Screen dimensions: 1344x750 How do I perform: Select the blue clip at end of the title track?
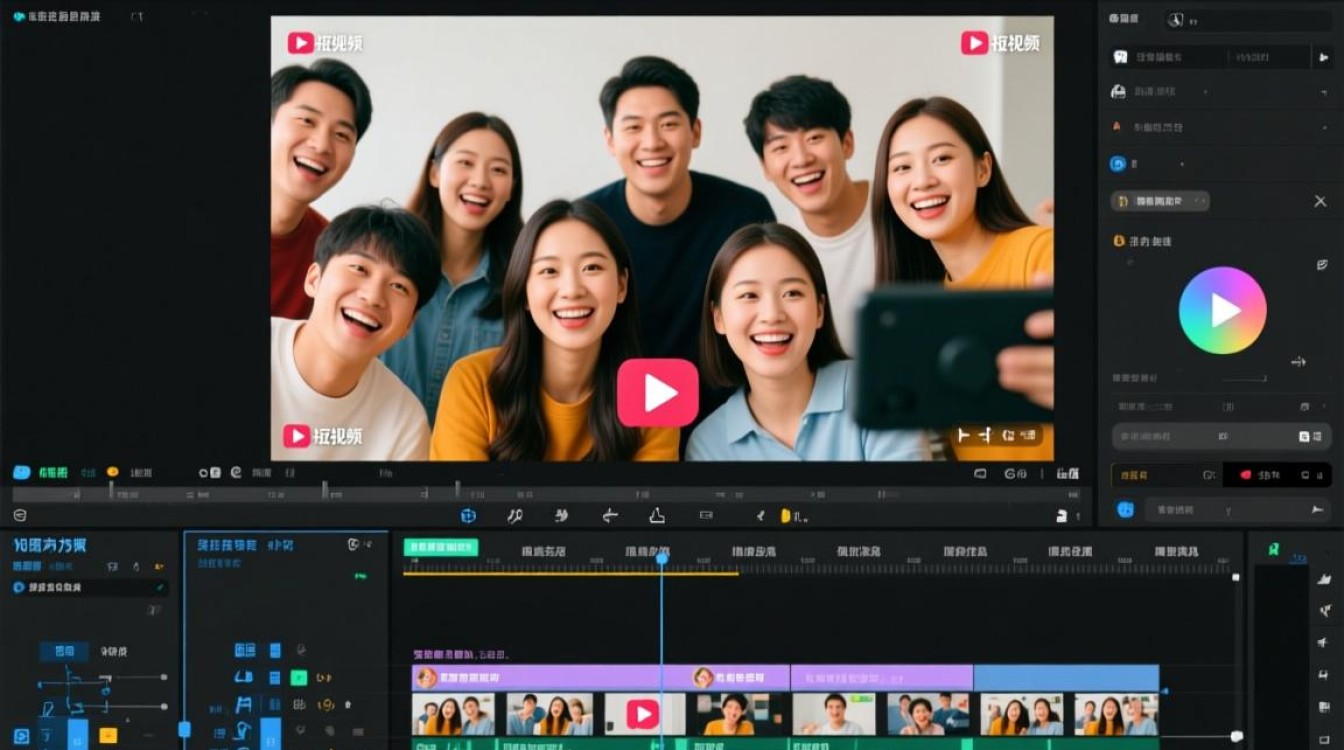(1066, 677)
